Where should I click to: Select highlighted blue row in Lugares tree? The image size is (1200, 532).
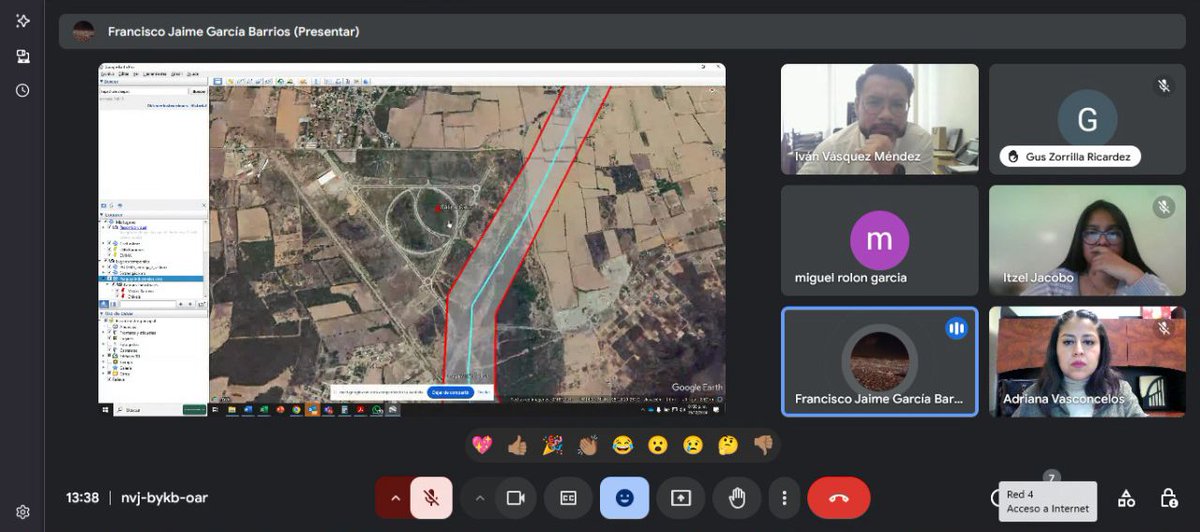[152, 279]
